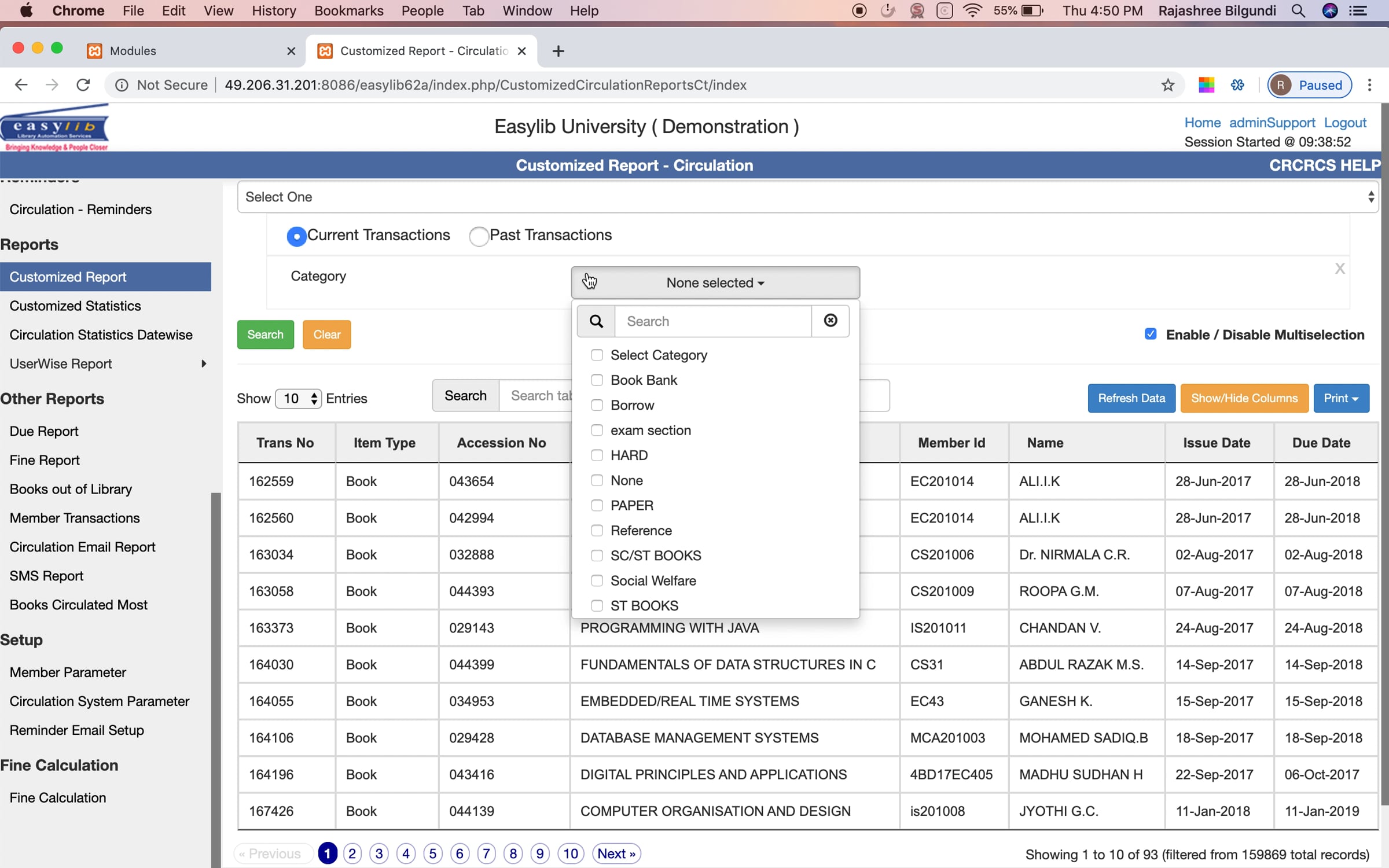
Task: Close the category filter row with X
Action: click(1340, 269)
